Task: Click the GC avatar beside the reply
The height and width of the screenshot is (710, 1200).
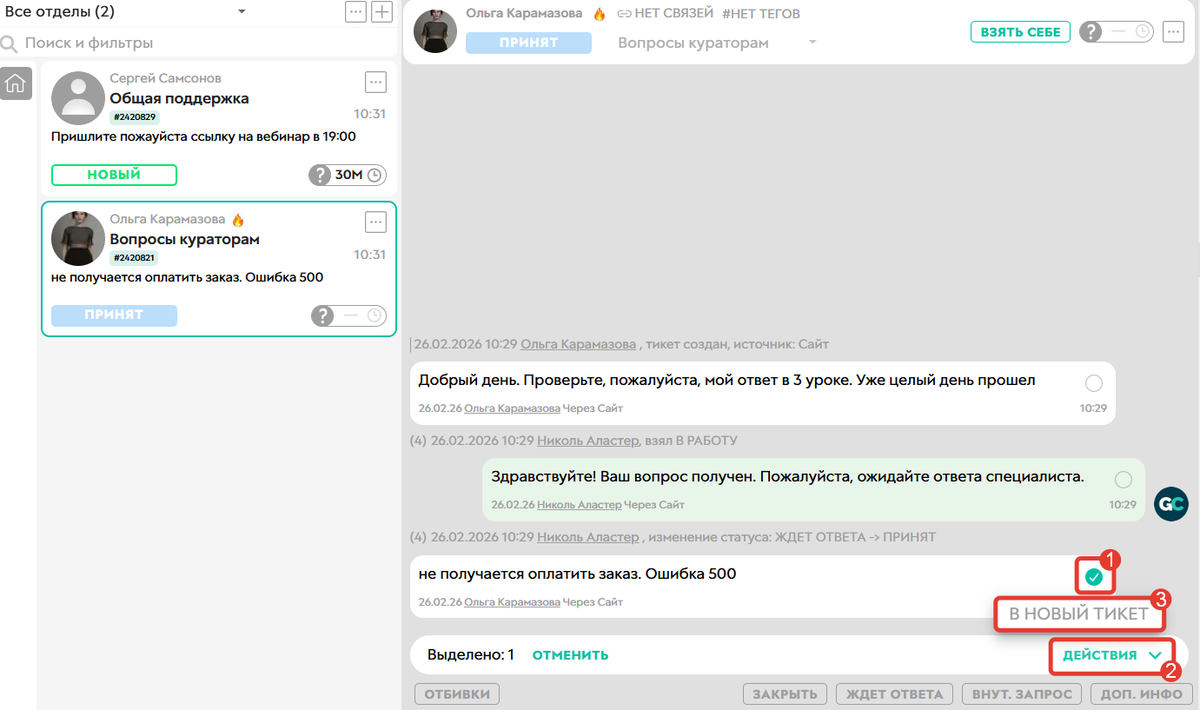Action: pos(1171,504)
